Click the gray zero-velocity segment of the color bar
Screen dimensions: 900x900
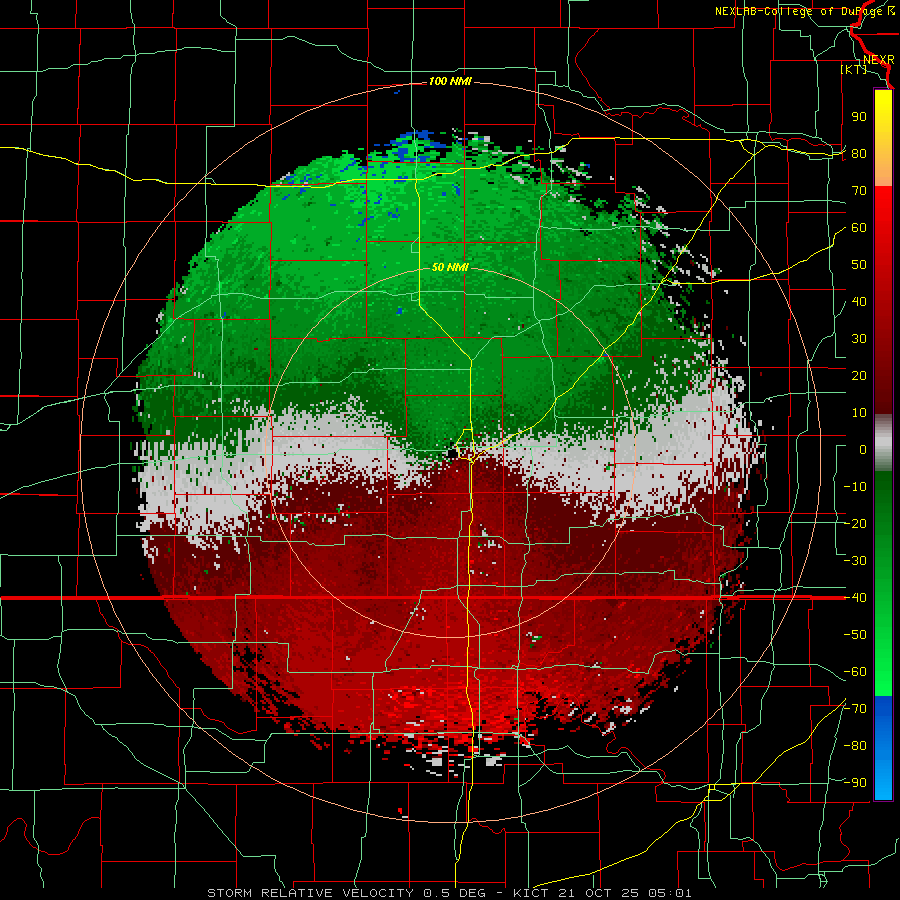click(883, 443)
